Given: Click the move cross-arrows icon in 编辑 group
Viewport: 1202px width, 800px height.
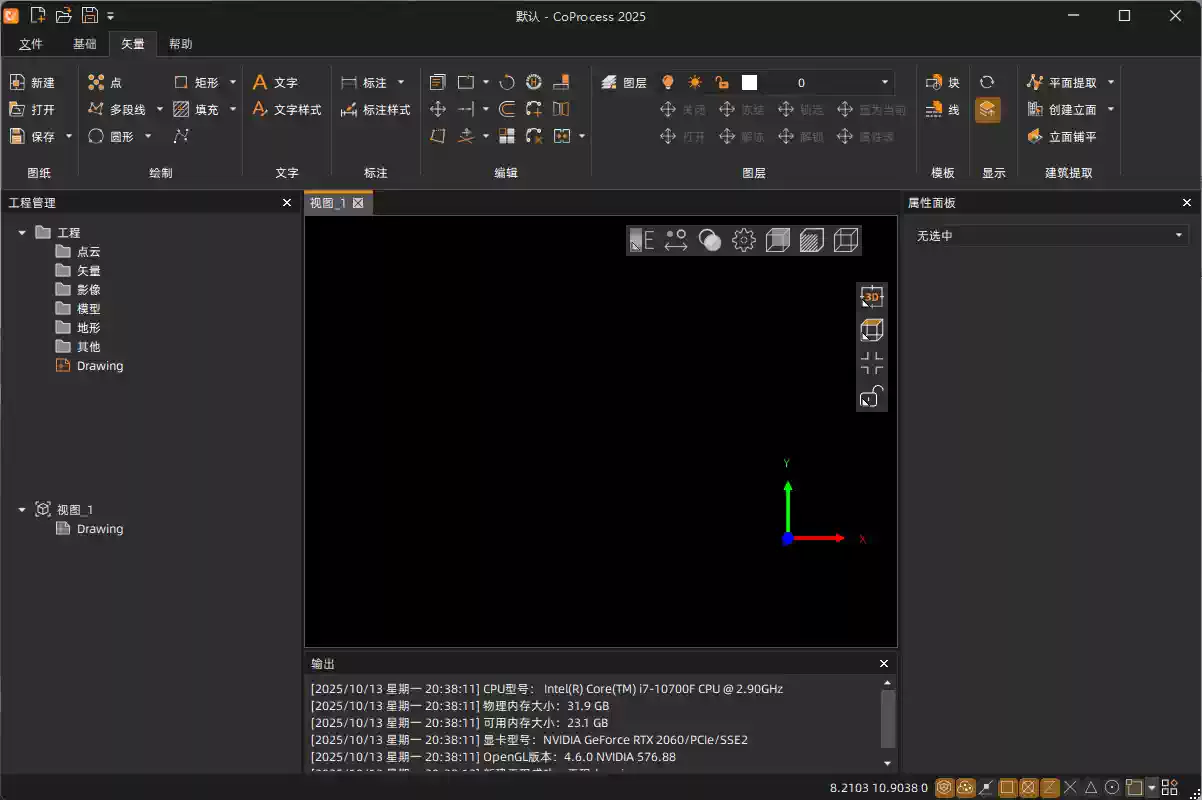Looking at the screenshot, I should 438,109.
